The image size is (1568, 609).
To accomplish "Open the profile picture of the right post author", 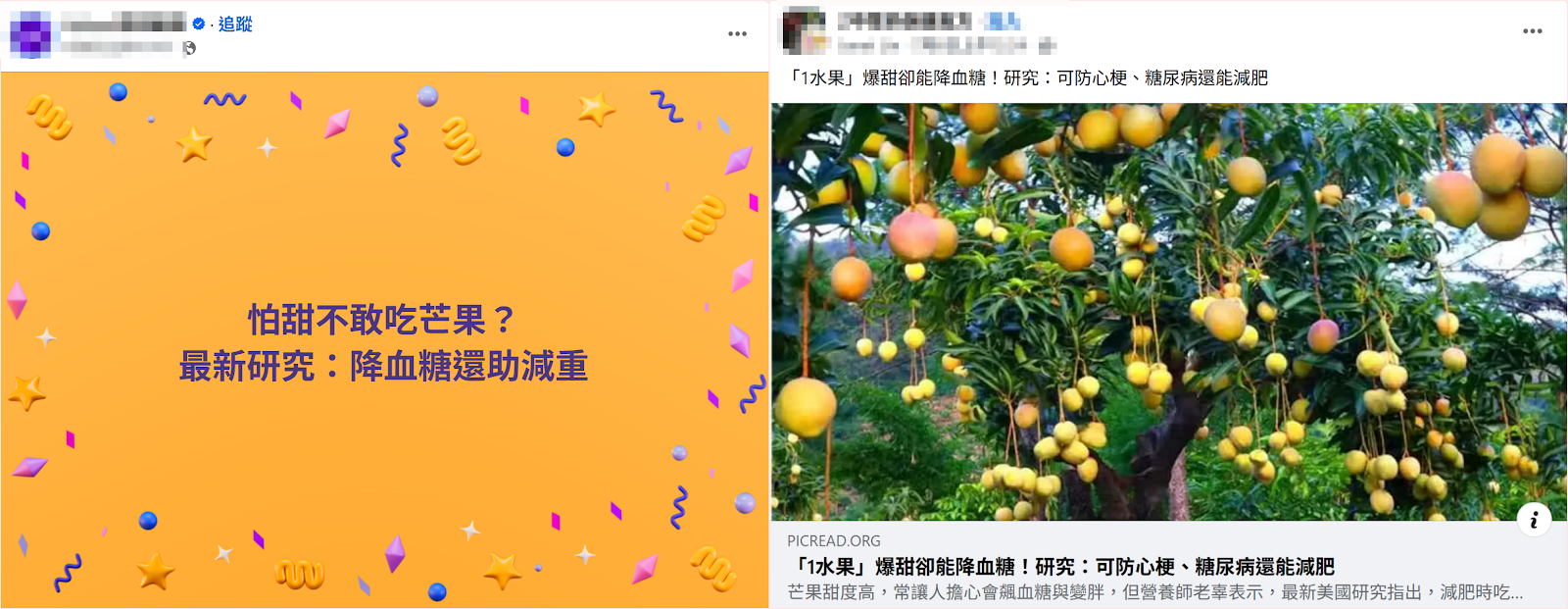I will click(x=803, y=30).
